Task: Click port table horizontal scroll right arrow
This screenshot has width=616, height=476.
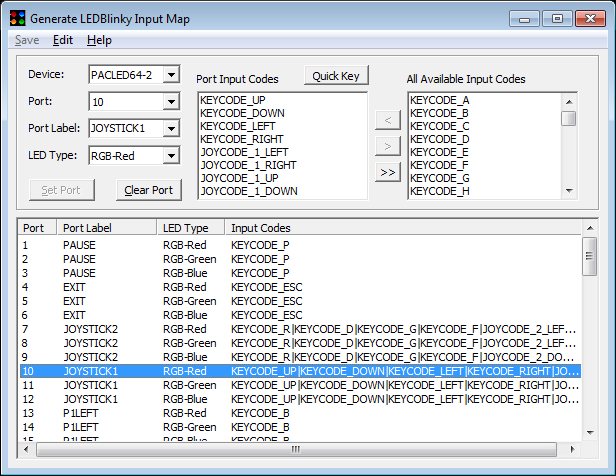Action: (572, 449)
